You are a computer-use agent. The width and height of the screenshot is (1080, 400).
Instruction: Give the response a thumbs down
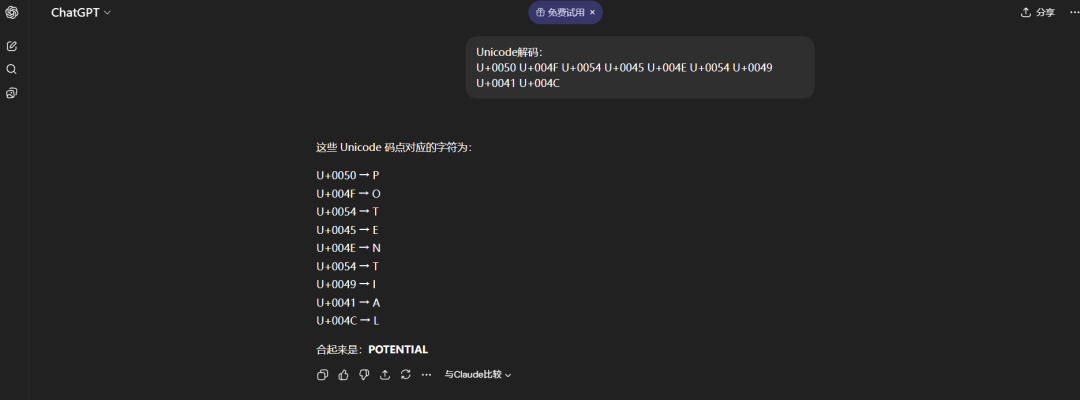[x=364, y=375]
